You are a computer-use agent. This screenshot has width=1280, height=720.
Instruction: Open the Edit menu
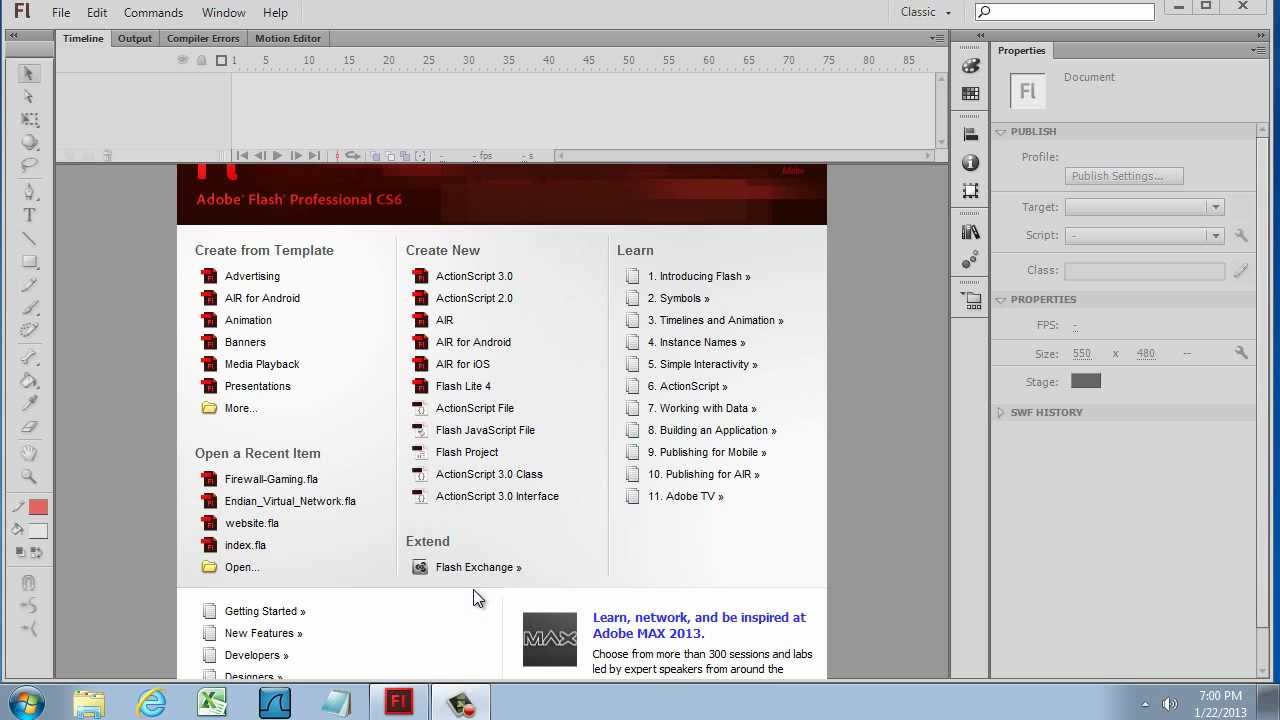click(x=97, y=12)
